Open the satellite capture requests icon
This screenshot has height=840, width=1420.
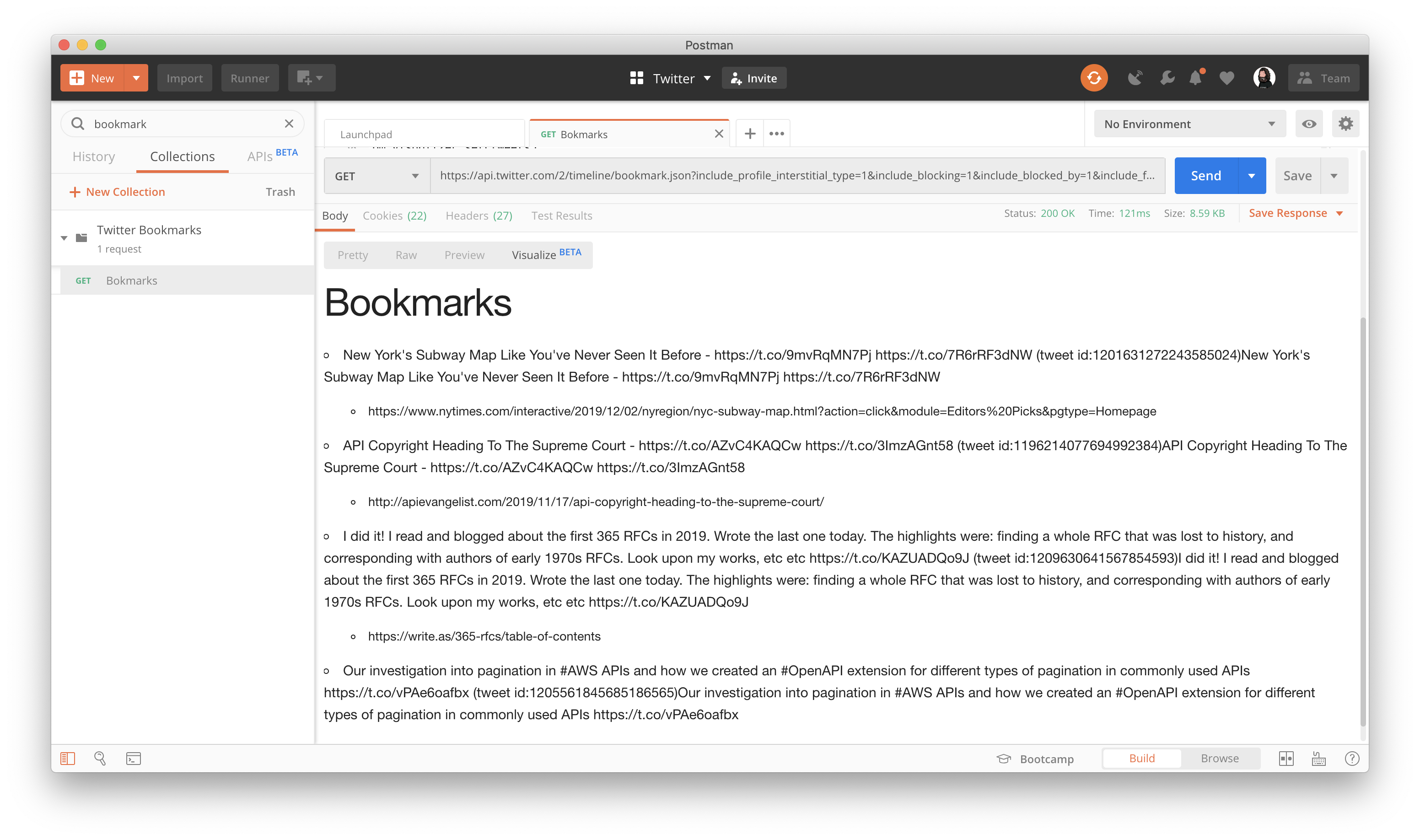coord(1135,78)
